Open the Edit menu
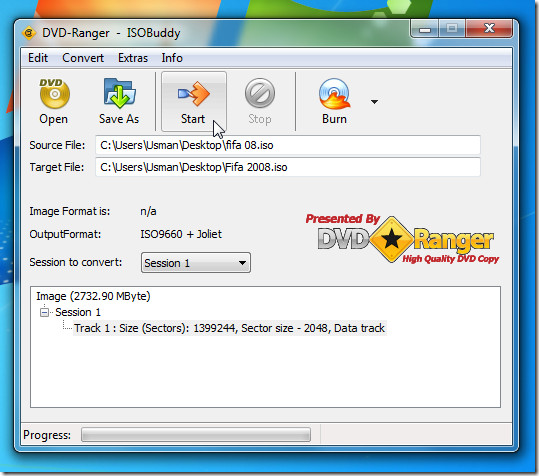 coord(38,58)
